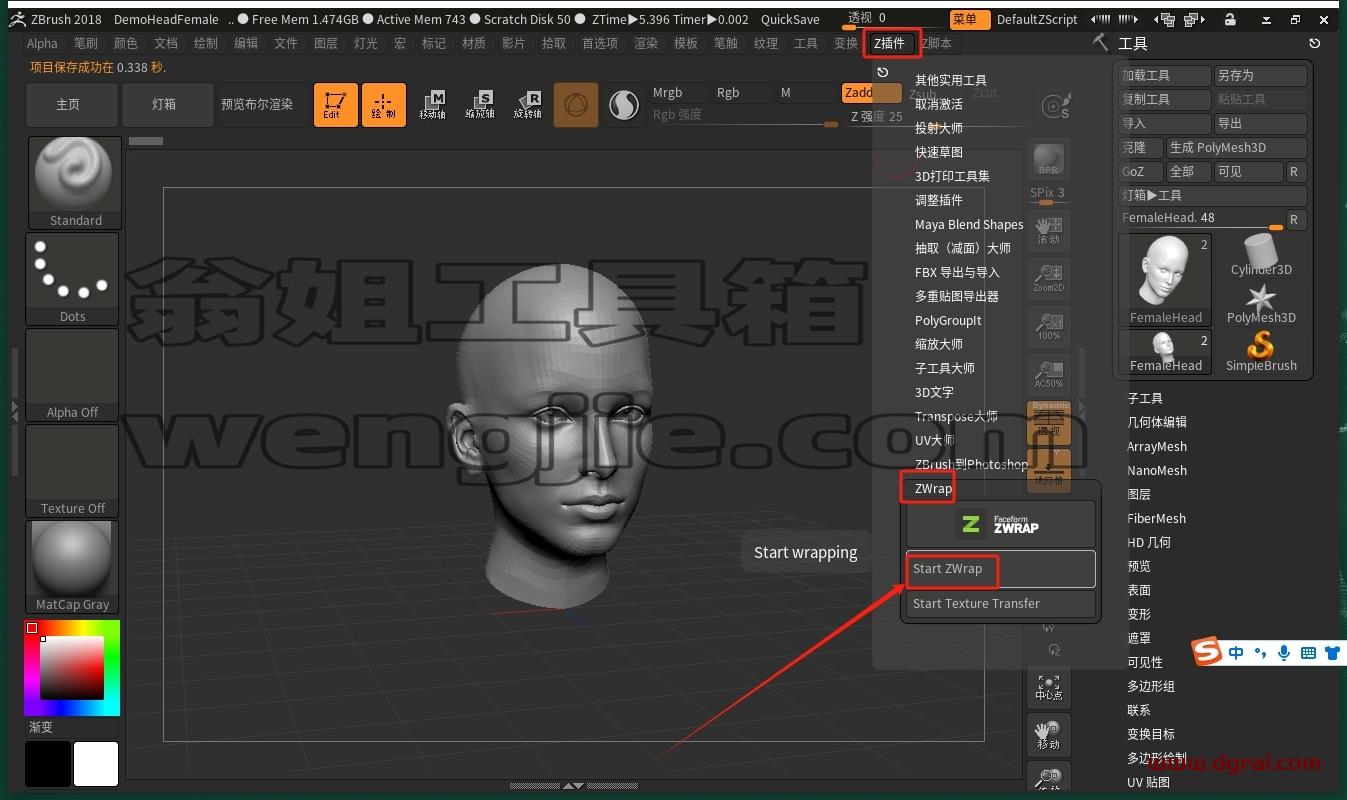Open the Dots stroke selector
Screen dimensions: 1347x800
tap(73, 279)
